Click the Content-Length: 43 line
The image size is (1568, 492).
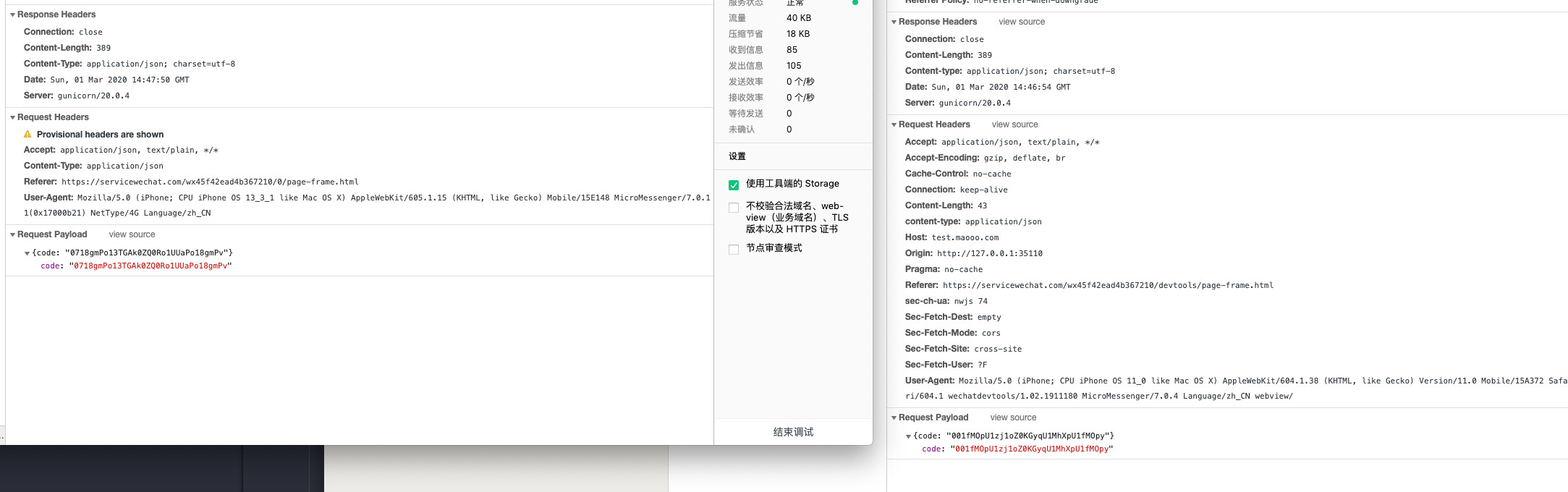point(946,205)
